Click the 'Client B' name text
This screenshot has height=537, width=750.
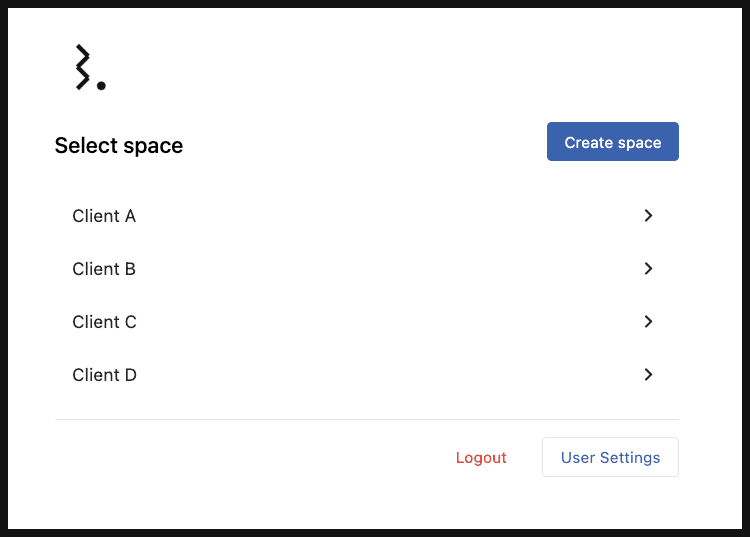tap(104, 269)
